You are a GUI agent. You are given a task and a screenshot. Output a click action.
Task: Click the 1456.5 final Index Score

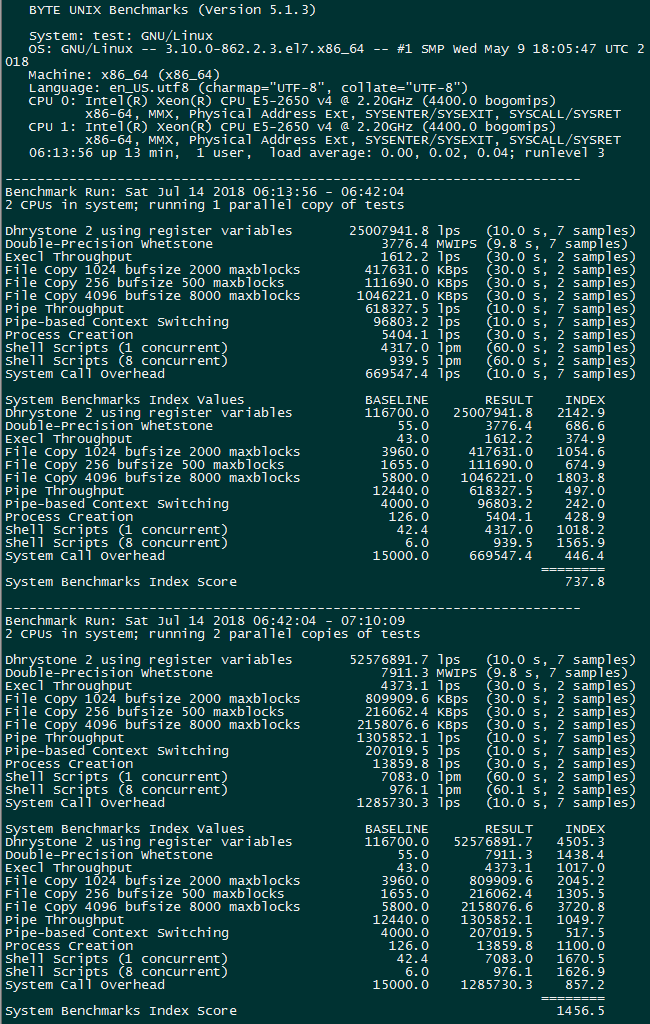click(584, 1011)
